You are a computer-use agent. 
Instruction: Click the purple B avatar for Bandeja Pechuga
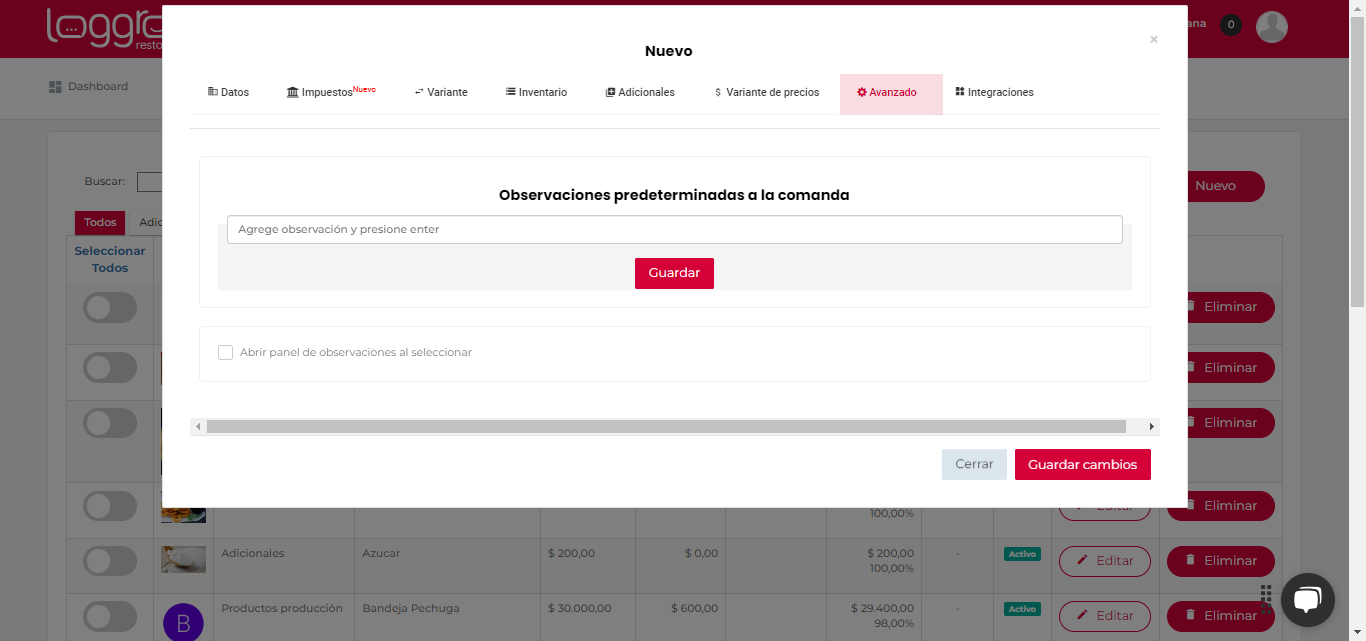[x=183, y=623]
